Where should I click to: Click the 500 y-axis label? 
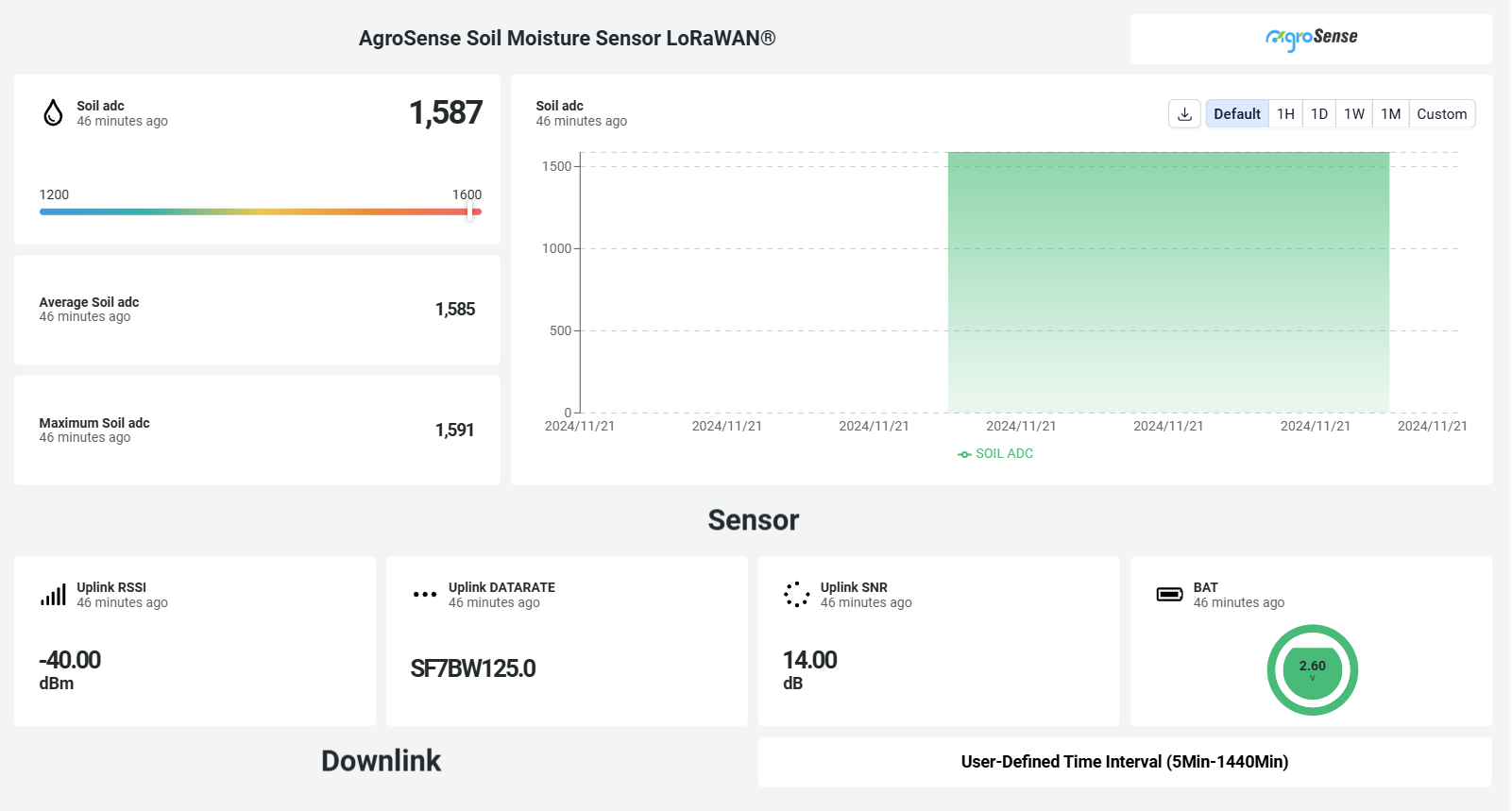[x=560, y=330]
